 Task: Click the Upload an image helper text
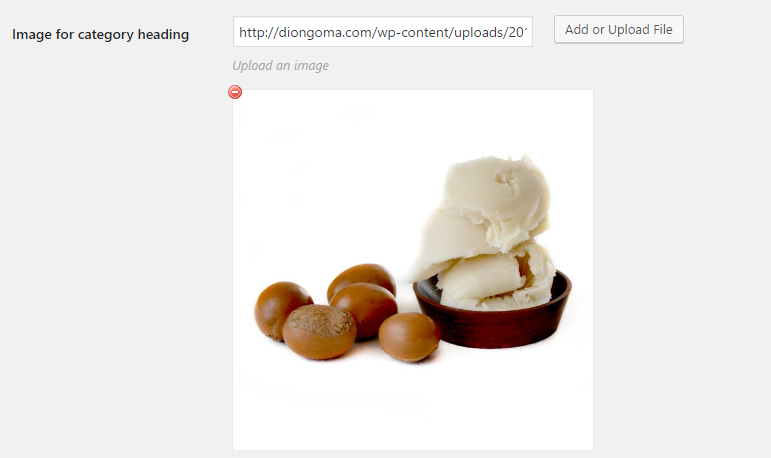click(x=280, y=65)
